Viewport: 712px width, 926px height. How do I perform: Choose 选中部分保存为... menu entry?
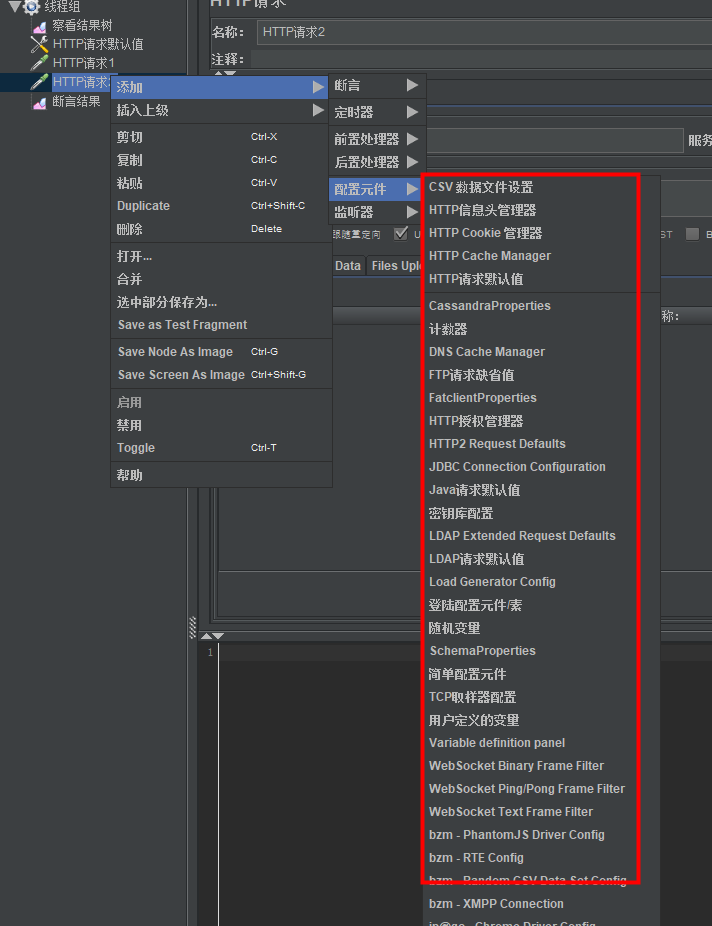point(221,302)
